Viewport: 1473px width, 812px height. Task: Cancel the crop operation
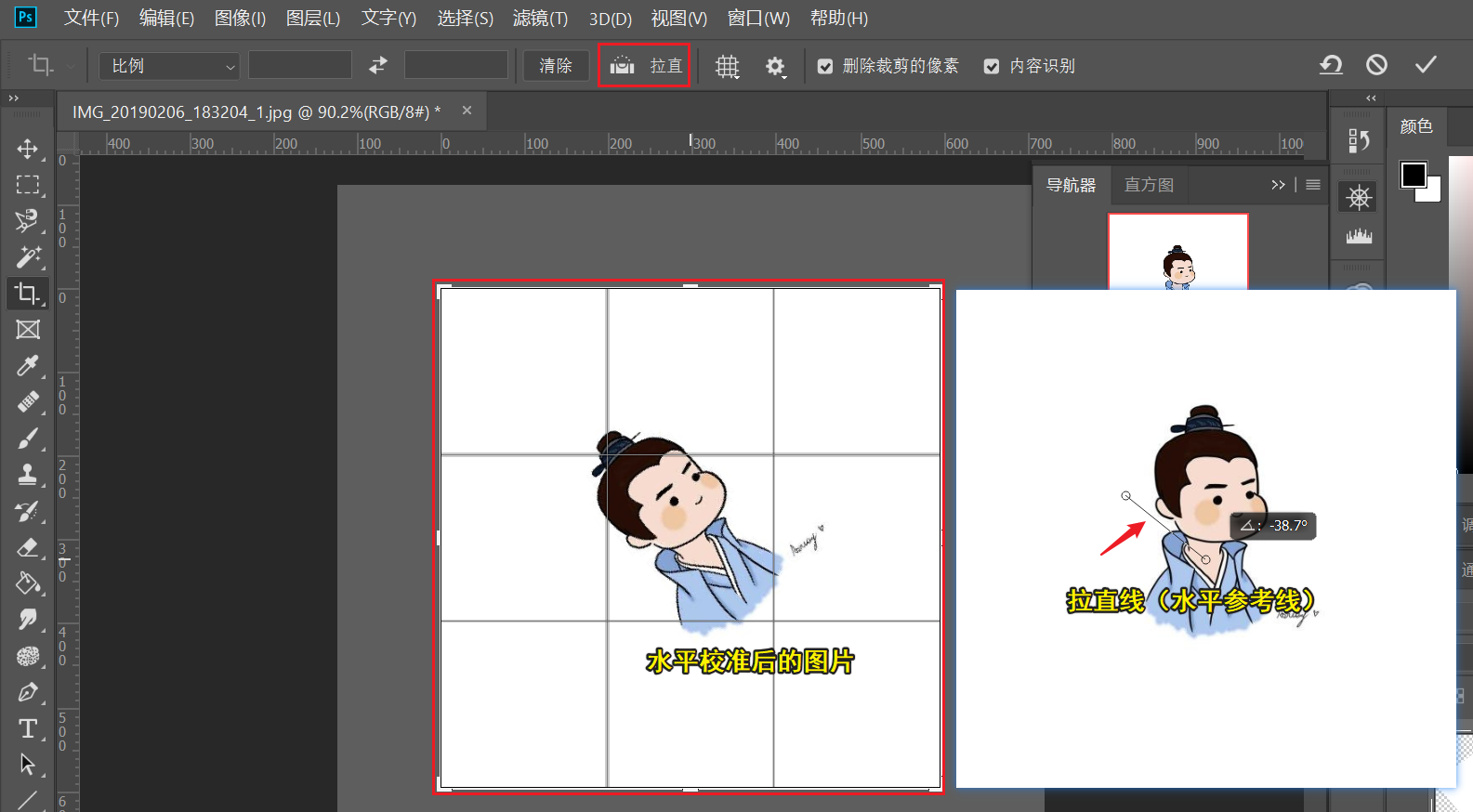click(1376, 65)
